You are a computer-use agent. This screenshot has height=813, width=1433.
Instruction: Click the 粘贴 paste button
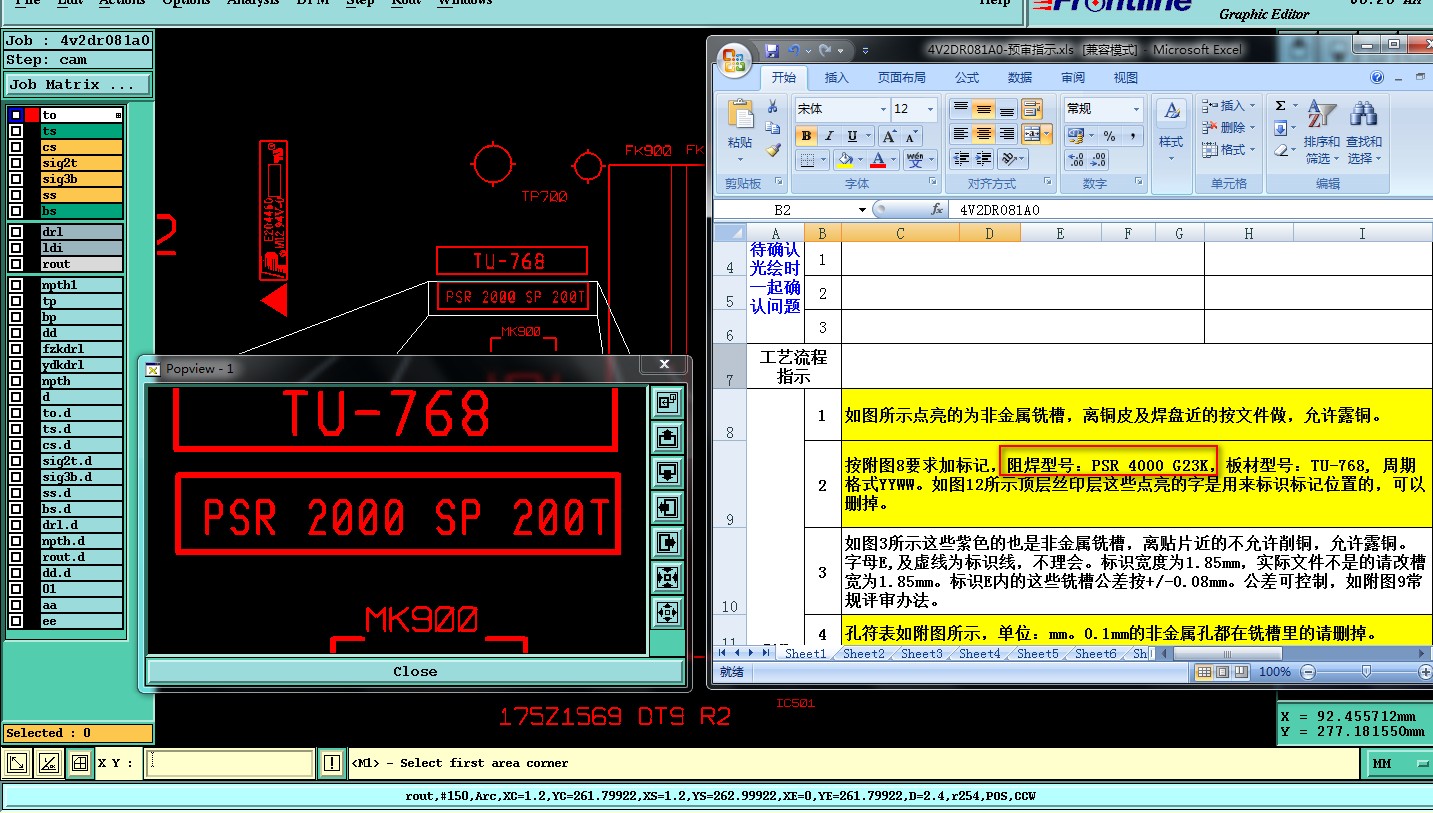tap(740, 130)
